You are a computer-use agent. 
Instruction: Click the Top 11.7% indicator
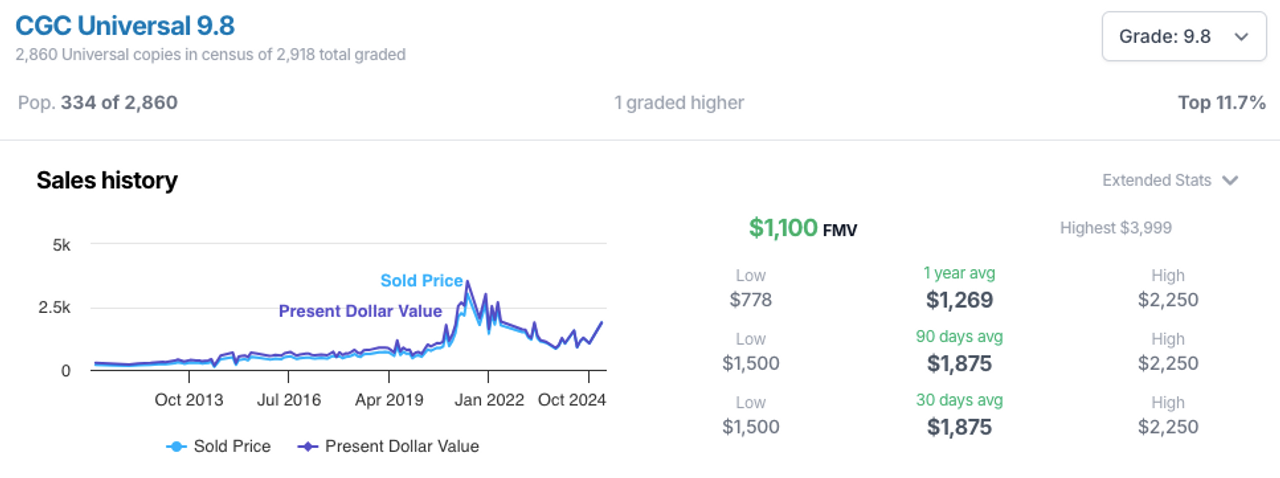1221,102
